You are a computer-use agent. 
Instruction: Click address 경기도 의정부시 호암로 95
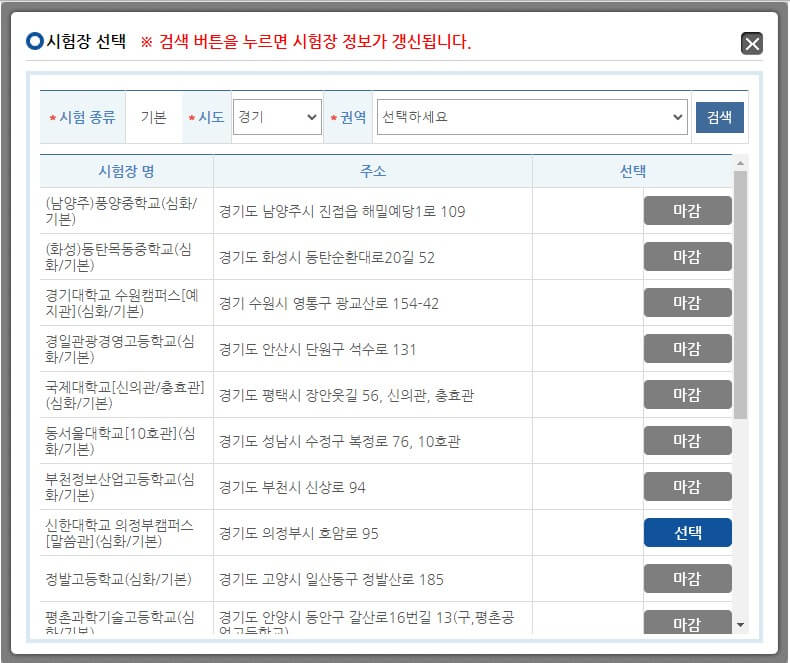coord(299,533)
